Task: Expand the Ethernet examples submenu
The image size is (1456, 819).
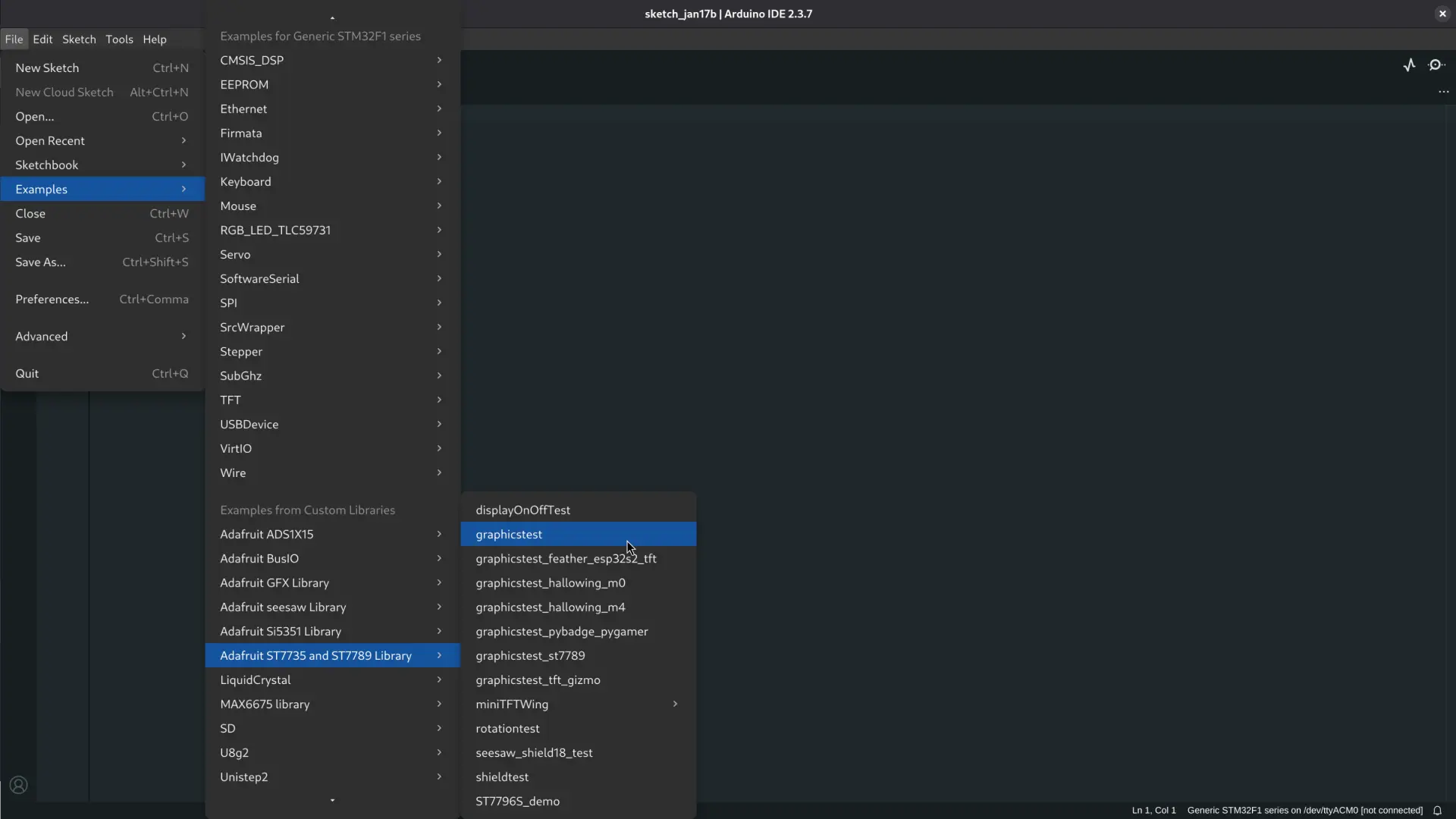Action: (x=330, y=108)
